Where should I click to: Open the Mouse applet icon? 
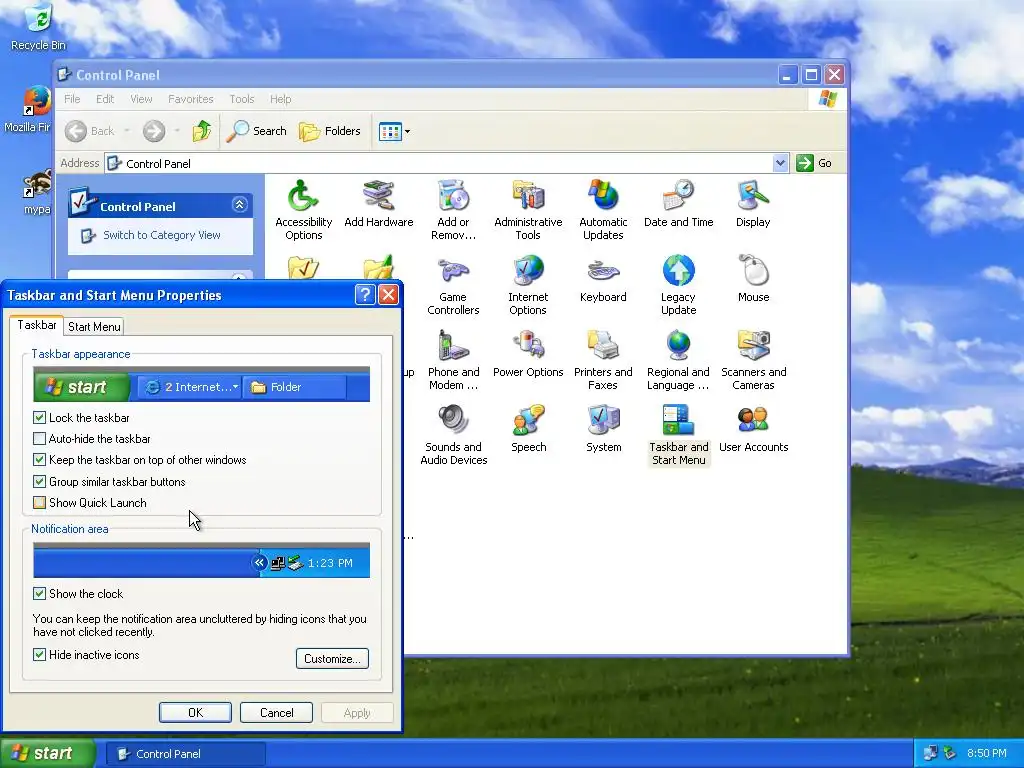tap(753, 280)
